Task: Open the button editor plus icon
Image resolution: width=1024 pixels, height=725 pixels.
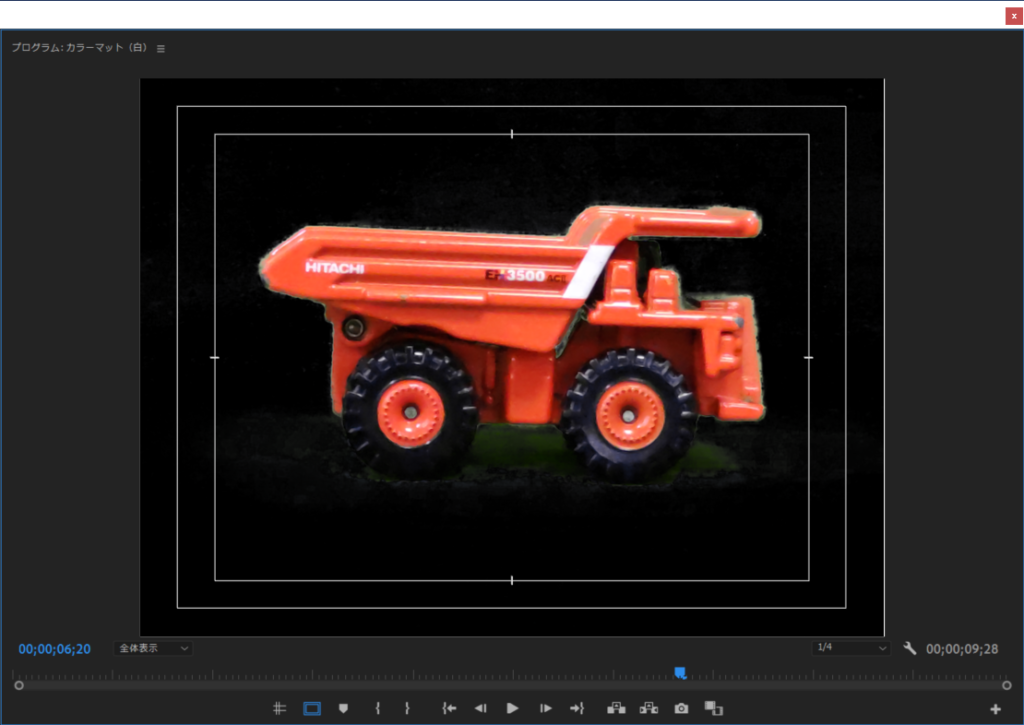Action: pos(995,709)
